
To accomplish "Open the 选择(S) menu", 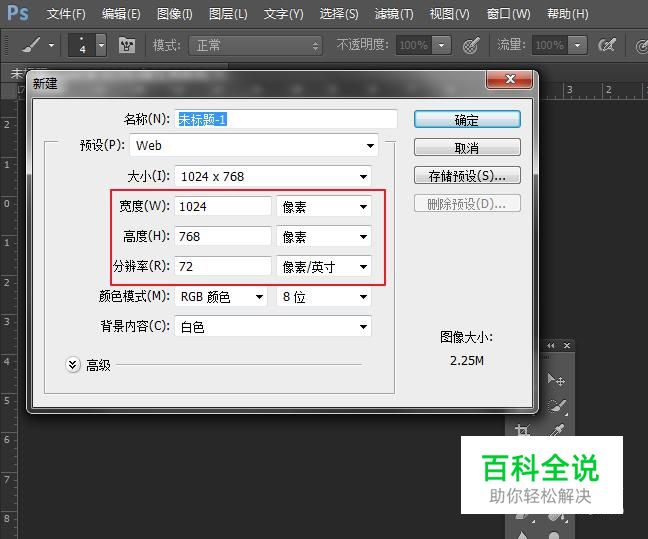I will tap(339, 14).
